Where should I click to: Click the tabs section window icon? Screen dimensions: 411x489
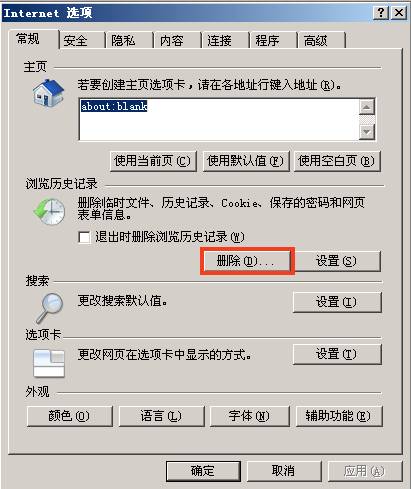pyautogui.click(x=49, y=363)
